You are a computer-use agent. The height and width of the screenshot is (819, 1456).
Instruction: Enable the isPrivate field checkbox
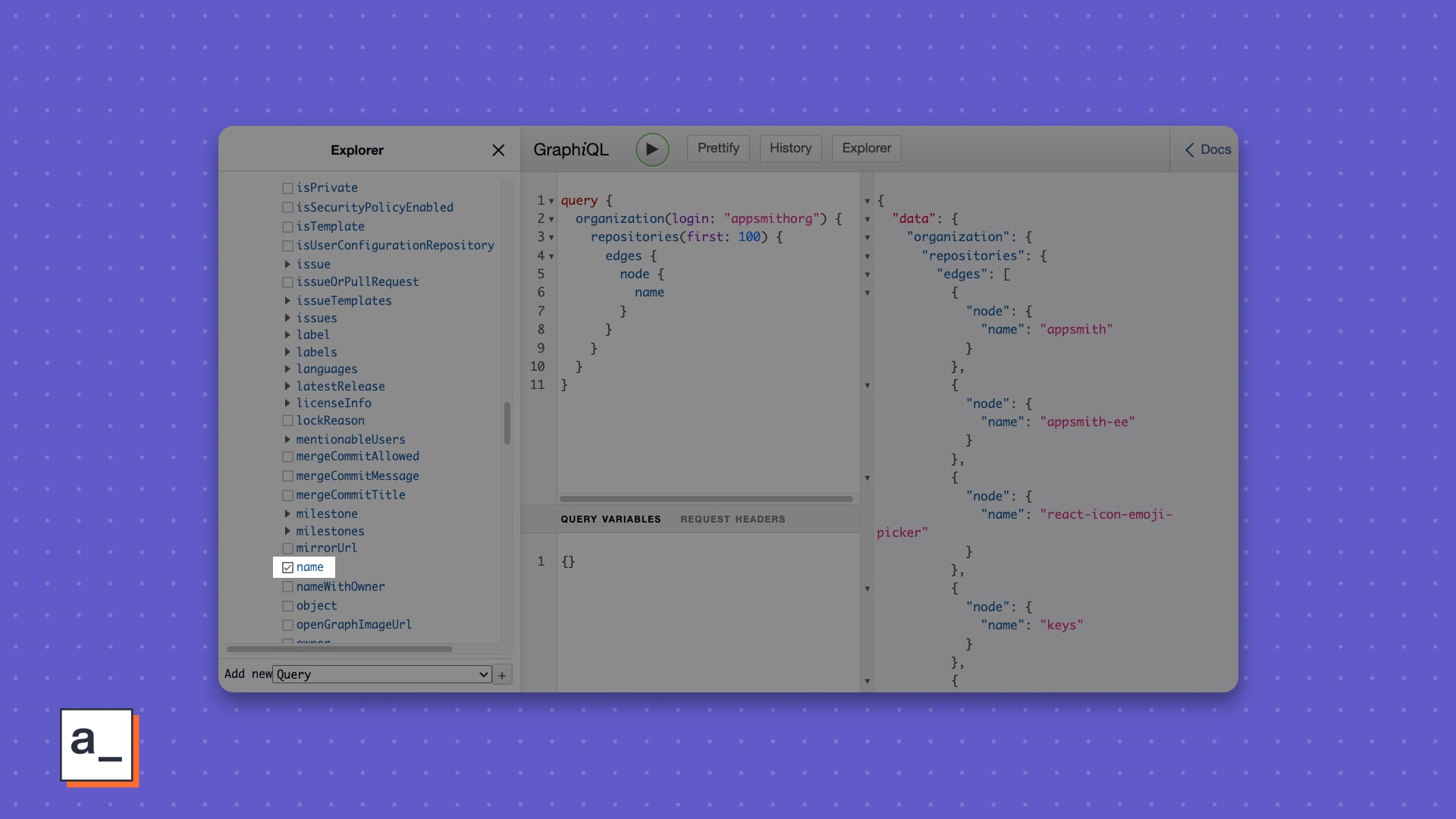click(287, 188)
